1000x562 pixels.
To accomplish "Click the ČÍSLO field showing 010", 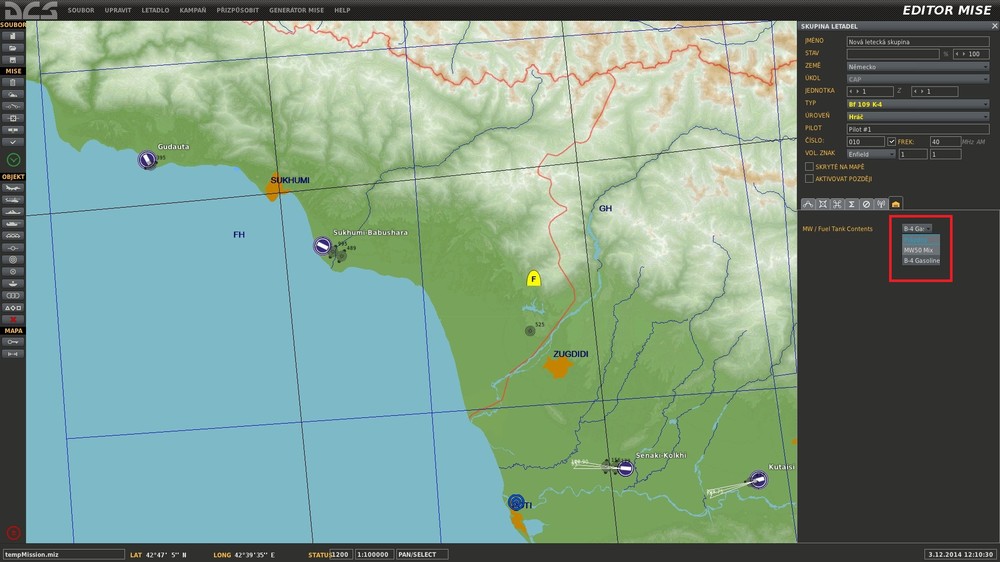I will pyautogui.click(x=865, y=142).
